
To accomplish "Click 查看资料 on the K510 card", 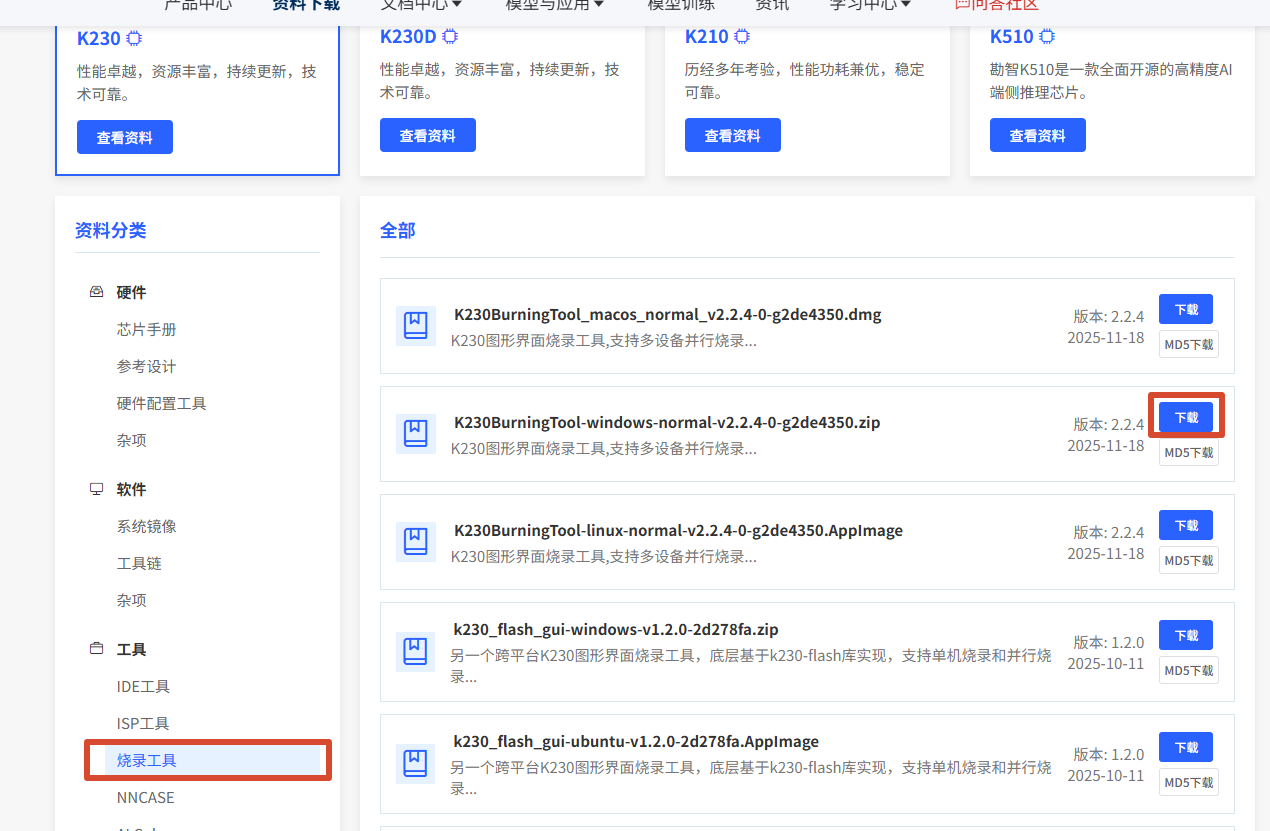I will tap(1038, 135).
